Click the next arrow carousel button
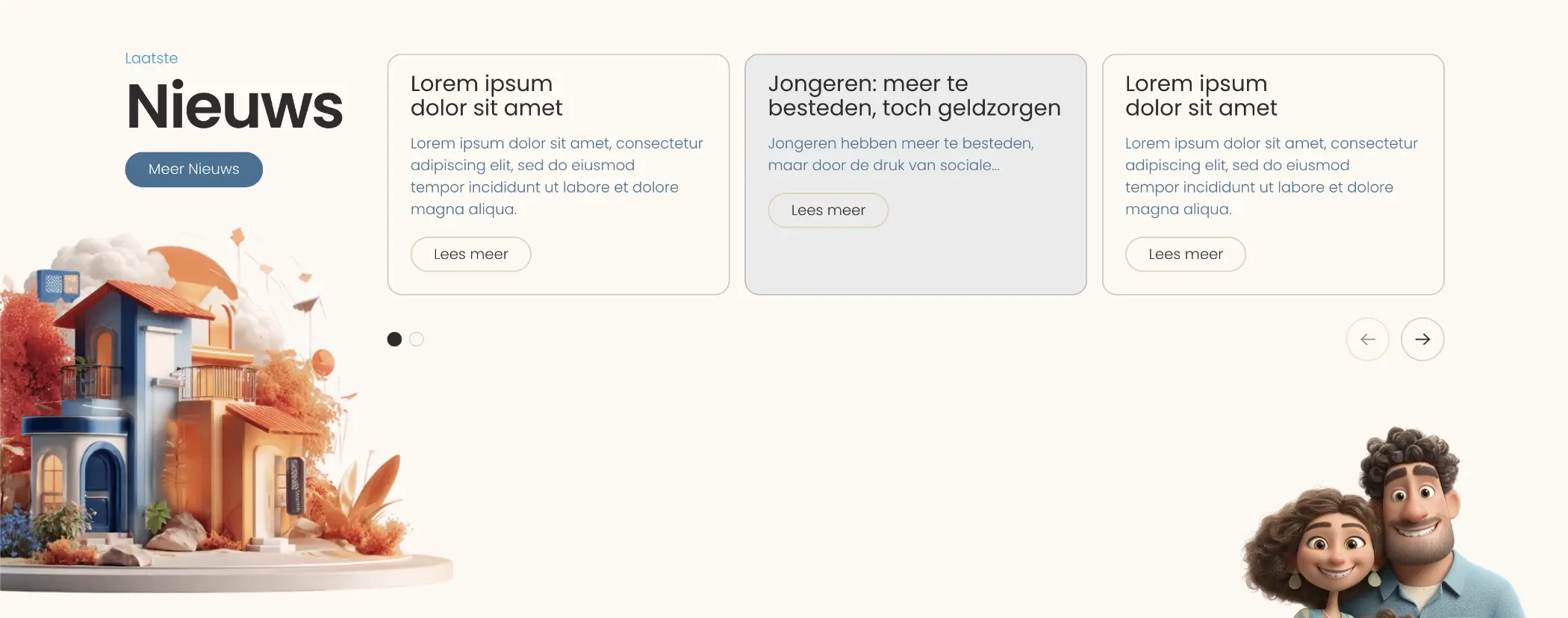 tap(1422, 340)
